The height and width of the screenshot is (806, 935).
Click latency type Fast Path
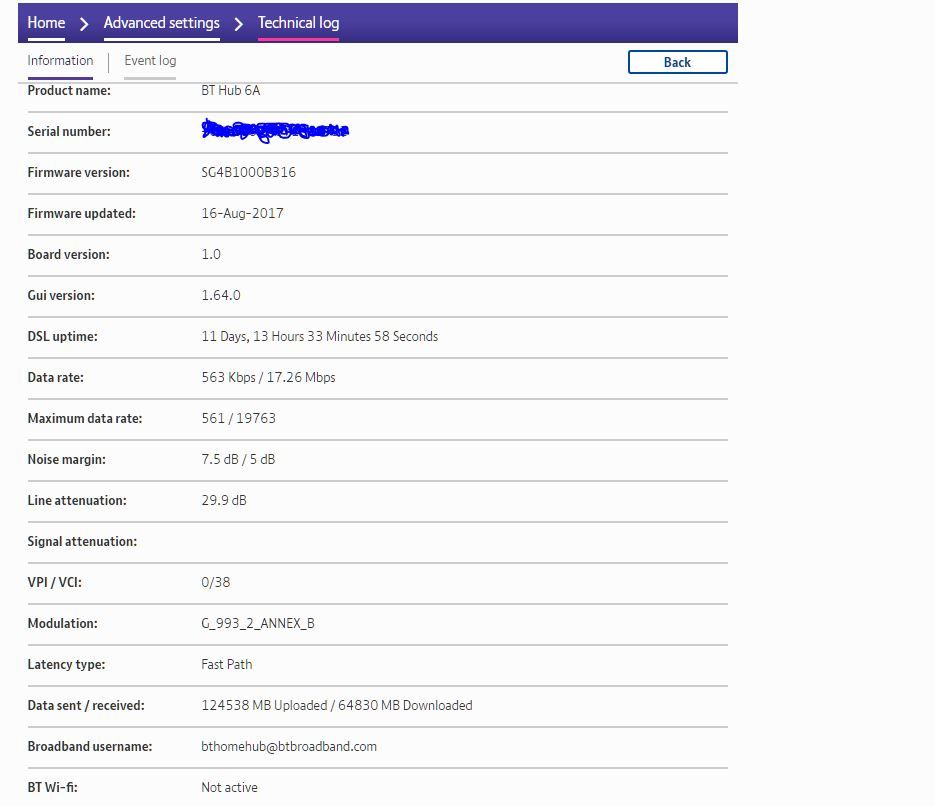[227, 665]
